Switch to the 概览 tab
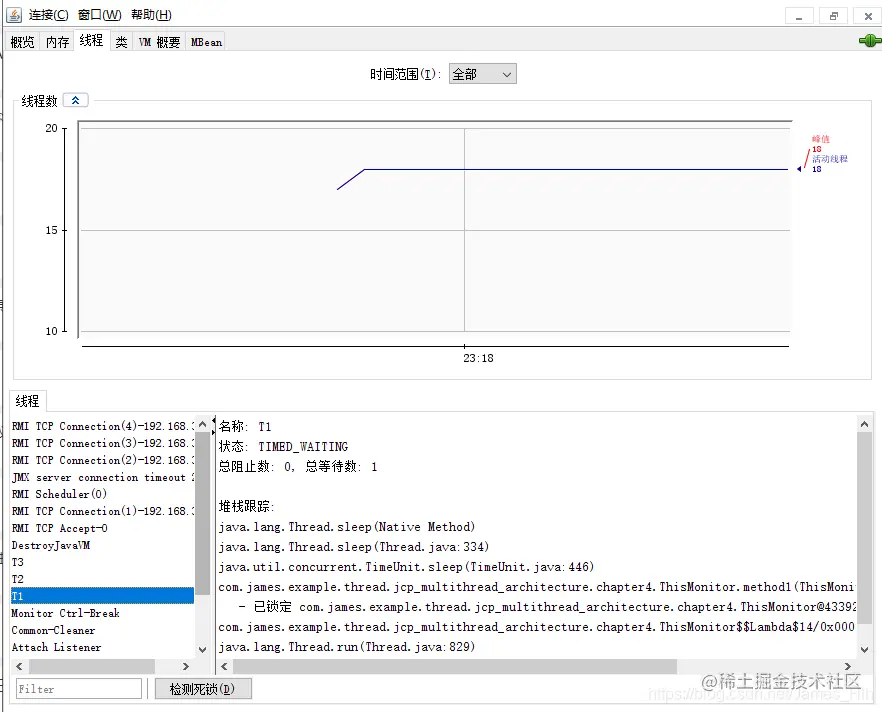The height and width of the screenshot is (712, 882). pyautogui.click(x=22, y=42)
